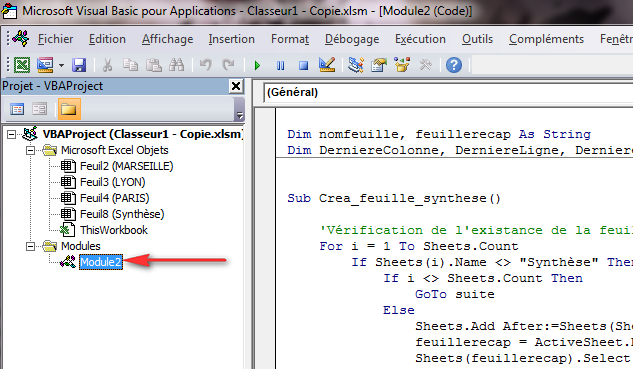Screen dimensions: 633x369
Task: Click the Undo arrow icon
Action: [x=205, y=65]
